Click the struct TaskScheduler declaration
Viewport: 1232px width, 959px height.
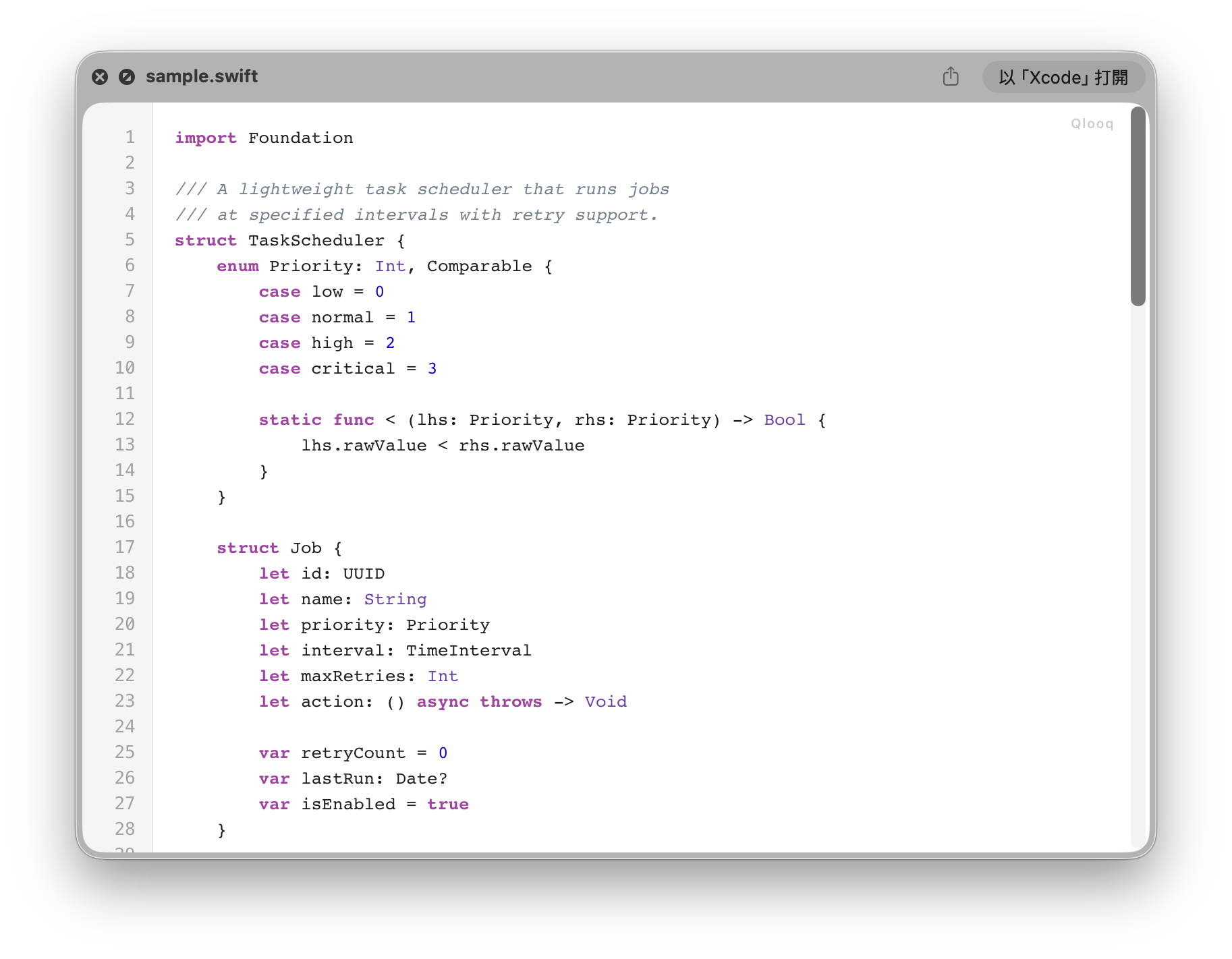pyautogui.click(x=289, y=240)
